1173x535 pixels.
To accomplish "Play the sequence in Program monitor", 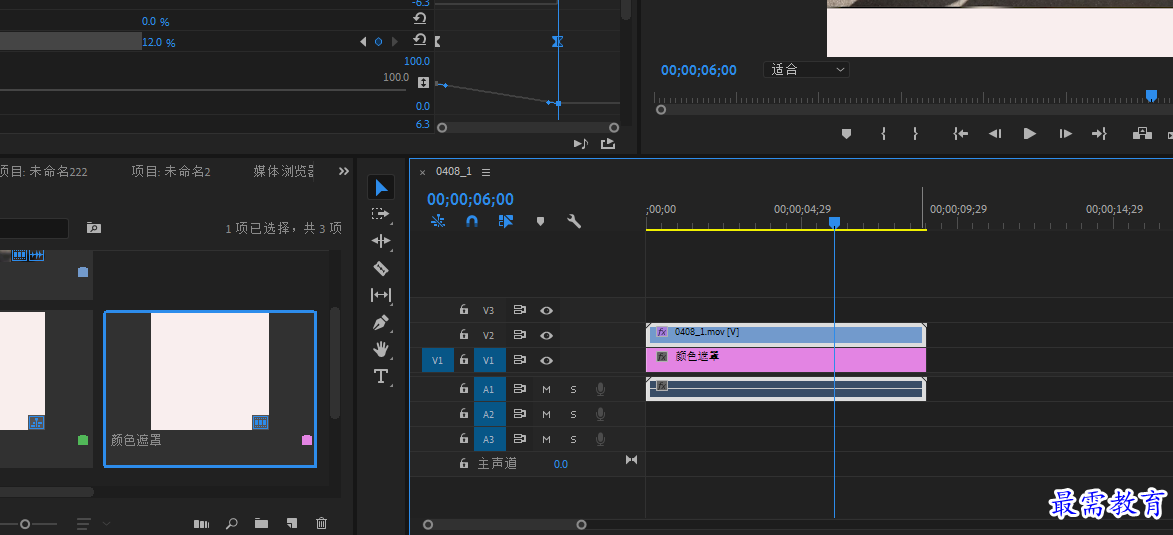I will tap(1030, 133).
